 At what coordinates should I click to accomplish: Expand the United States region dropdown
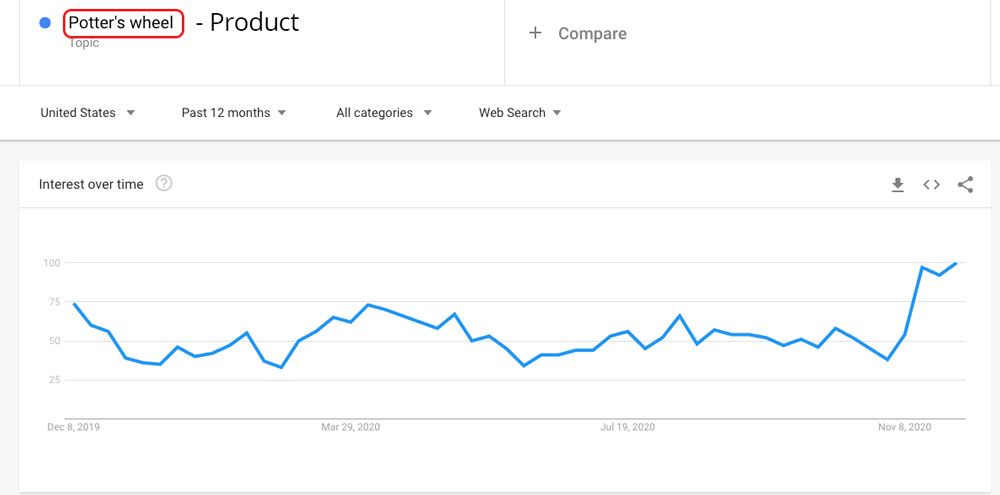click(x=88, y=113)
